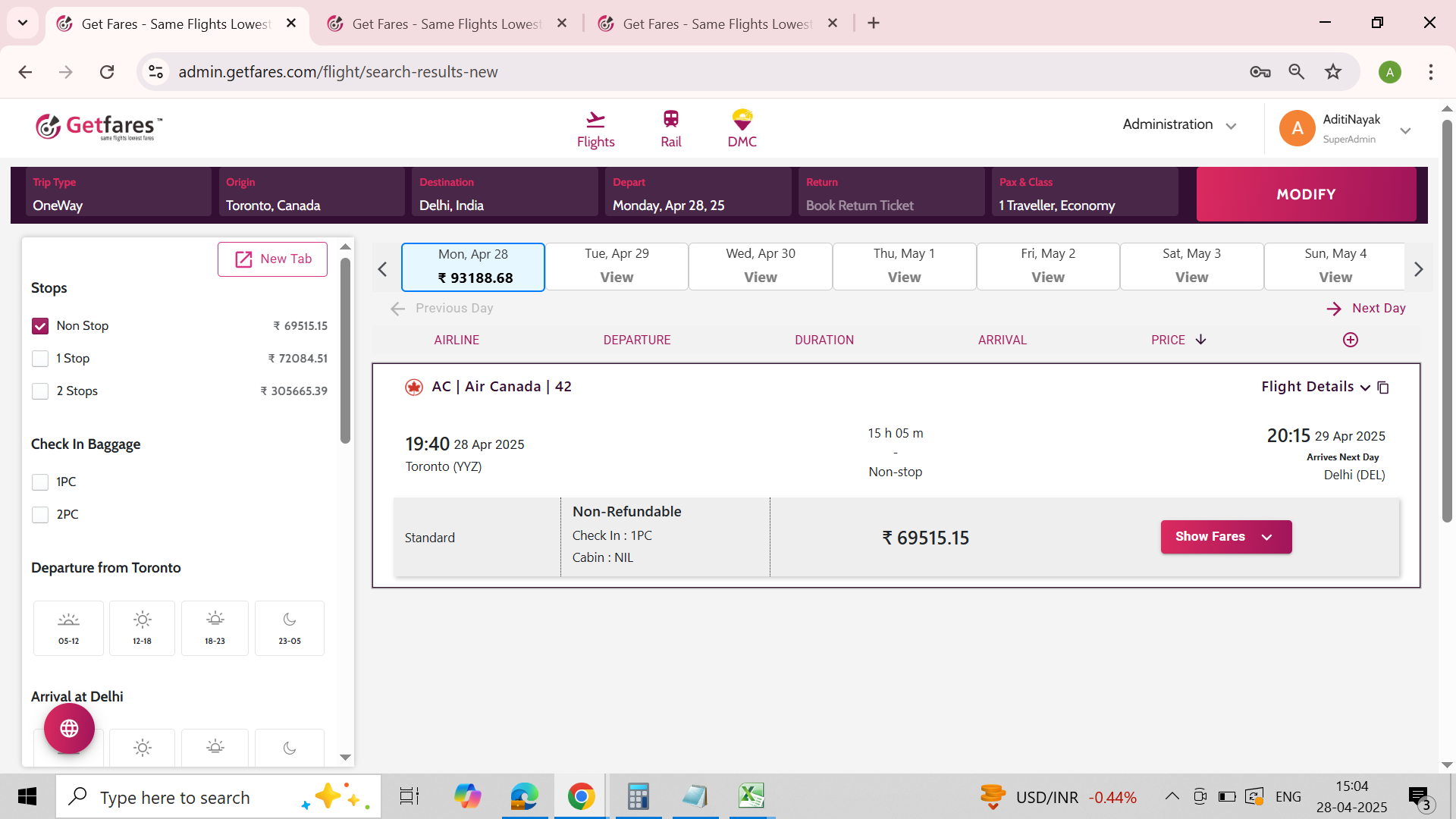Expand the Flight Details section
1456x819 pixels.
1315,387
